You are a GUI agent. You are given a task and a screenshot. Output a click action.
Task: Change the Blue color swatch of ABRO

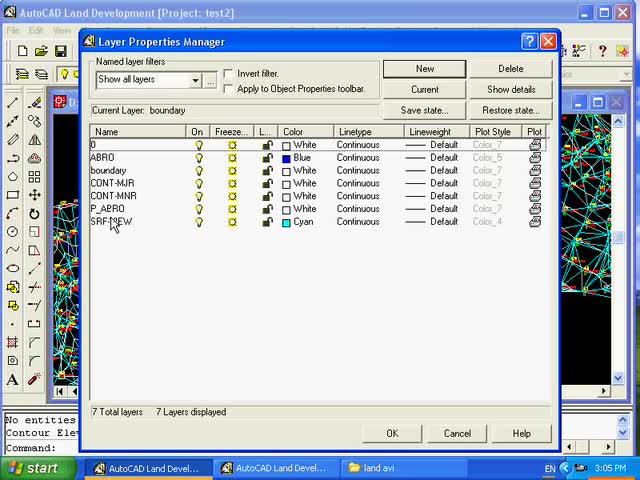pyautogui.click(x=287, y=159)
